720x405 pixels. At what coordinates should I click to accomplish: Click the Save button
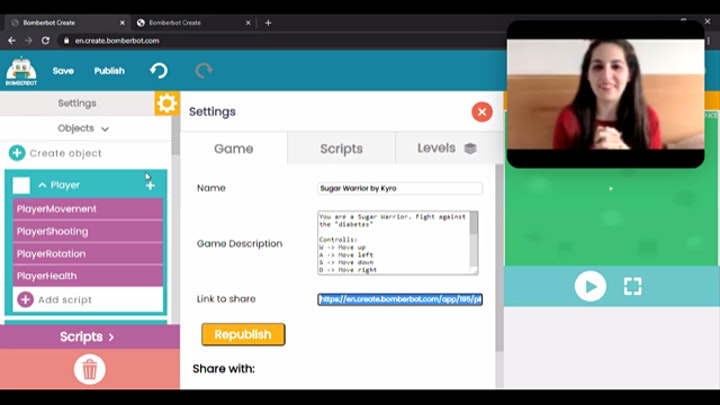pos(63,71)
